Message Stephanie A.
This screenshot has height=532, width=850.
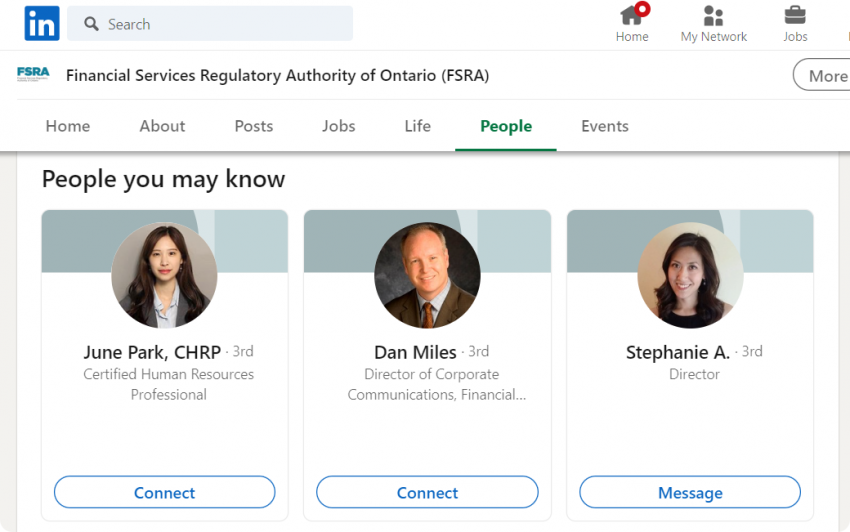coord(690,492)
